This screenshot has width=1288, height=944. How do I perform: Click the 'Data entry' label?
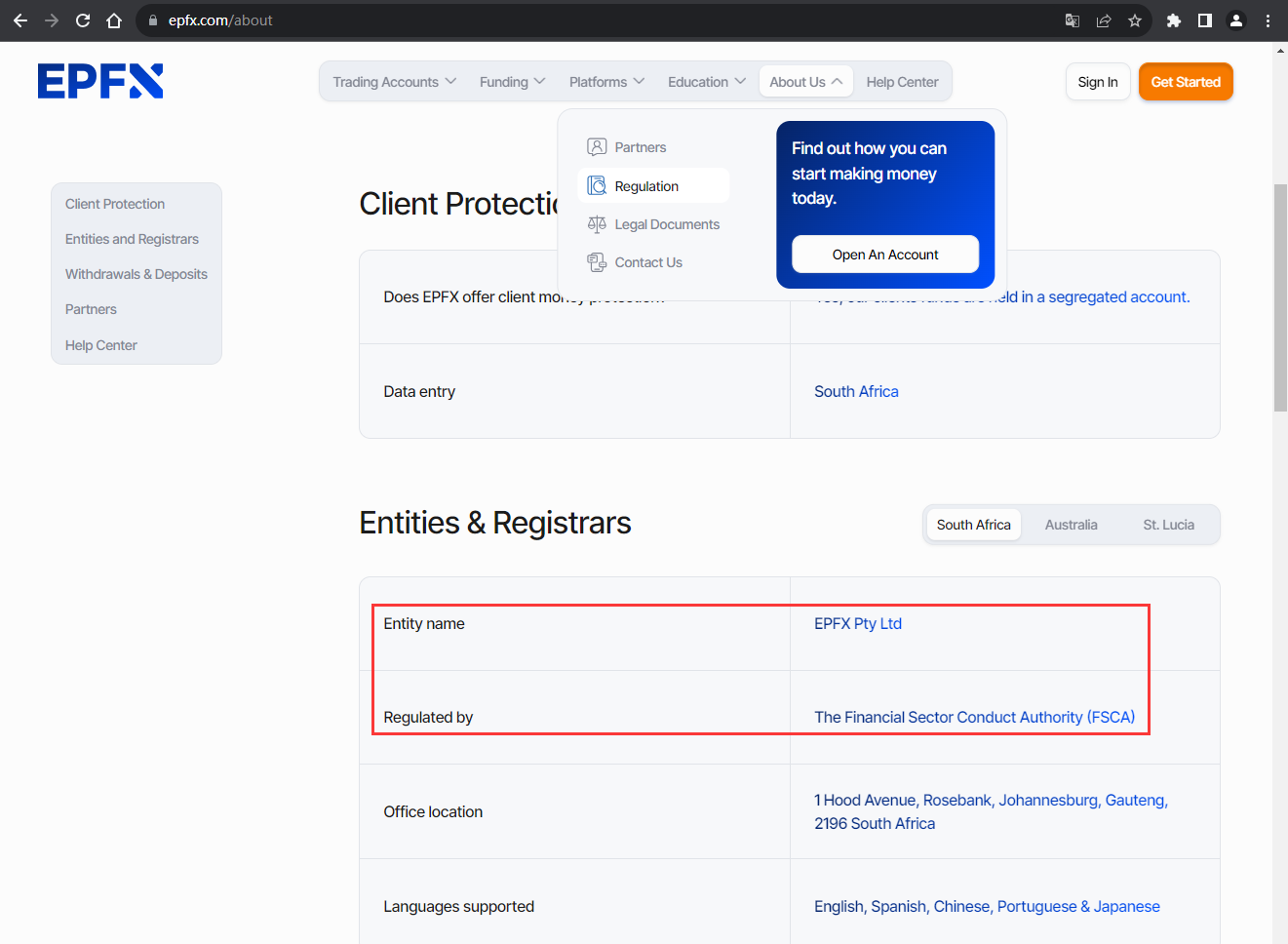click(x=419, y=391)
